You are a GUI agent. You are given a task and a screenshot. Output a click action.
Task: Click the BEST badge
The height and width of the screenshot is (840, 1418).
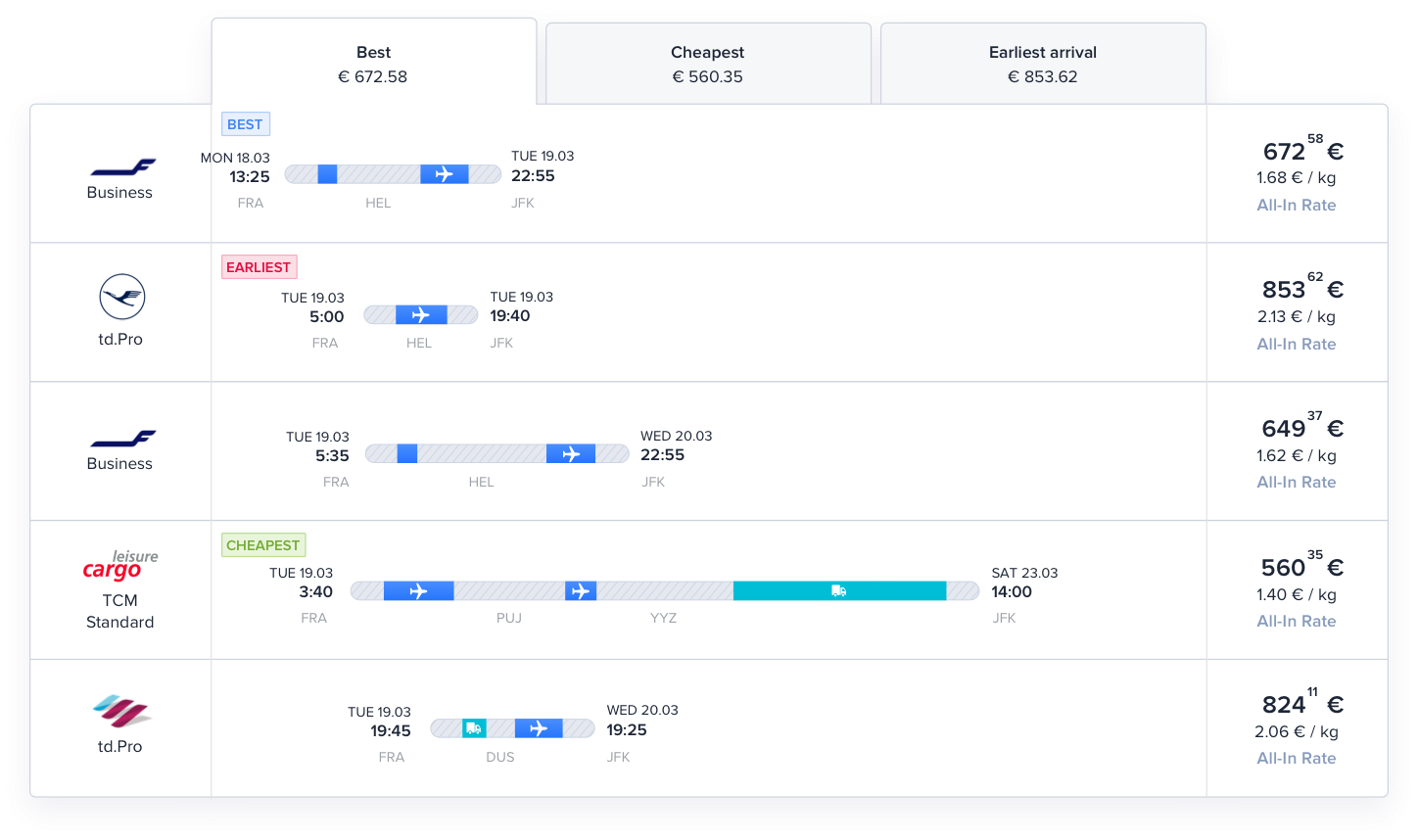pos(245,123)
